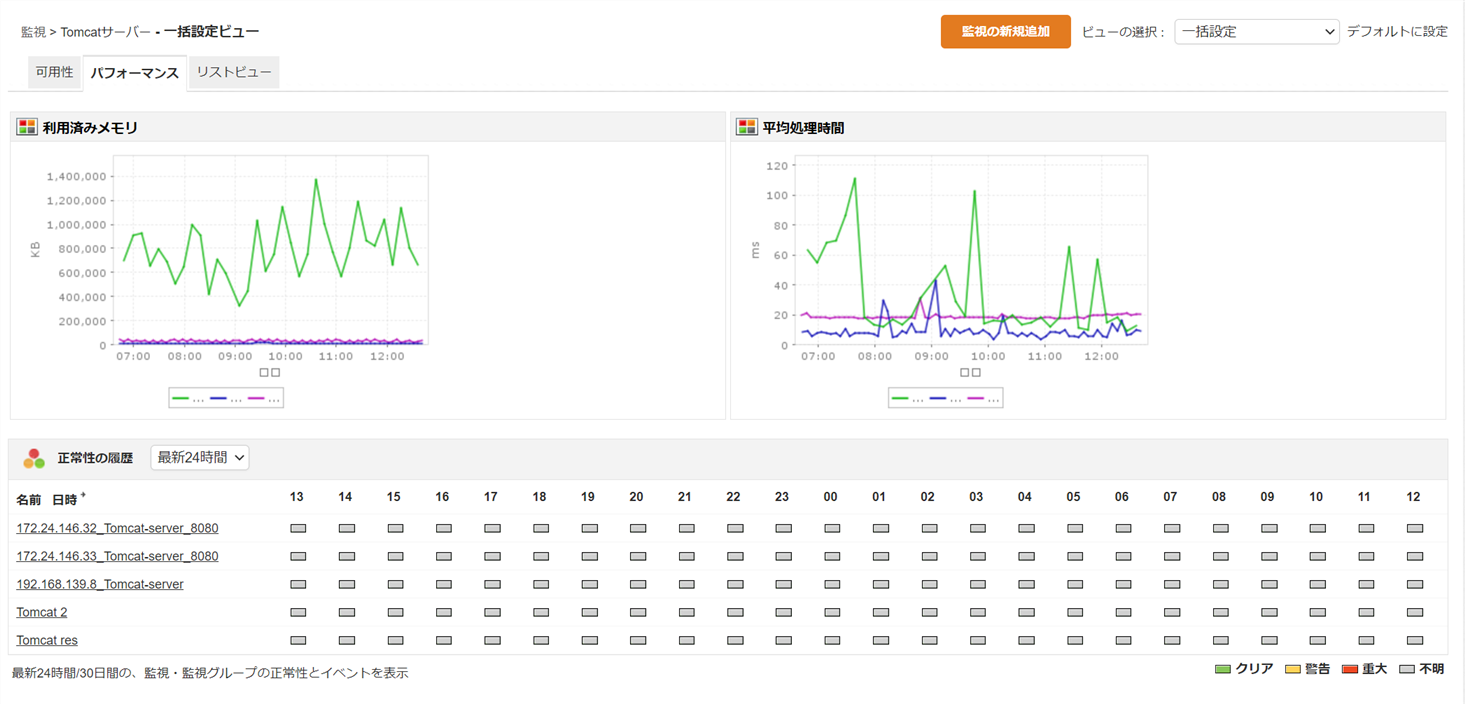The width and height of the screenshot is (1465, 704).
Task: Click the status icon for 192.168.139.8 at hour 09
Action: (x=1269, y=584)
